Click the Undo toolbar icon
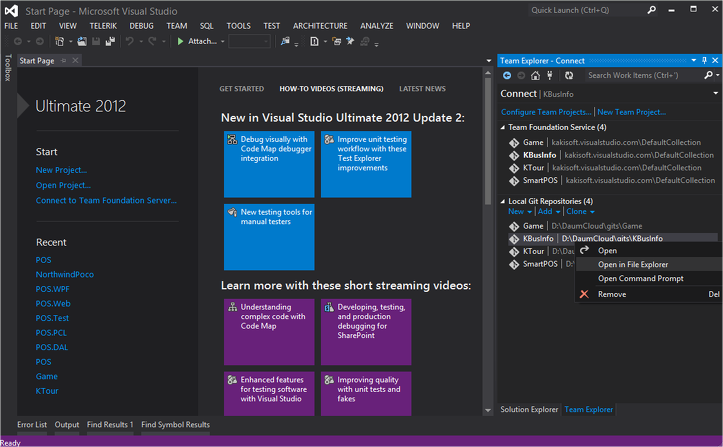The width and height of the screenshot is (723, 447). click(130, 42)
